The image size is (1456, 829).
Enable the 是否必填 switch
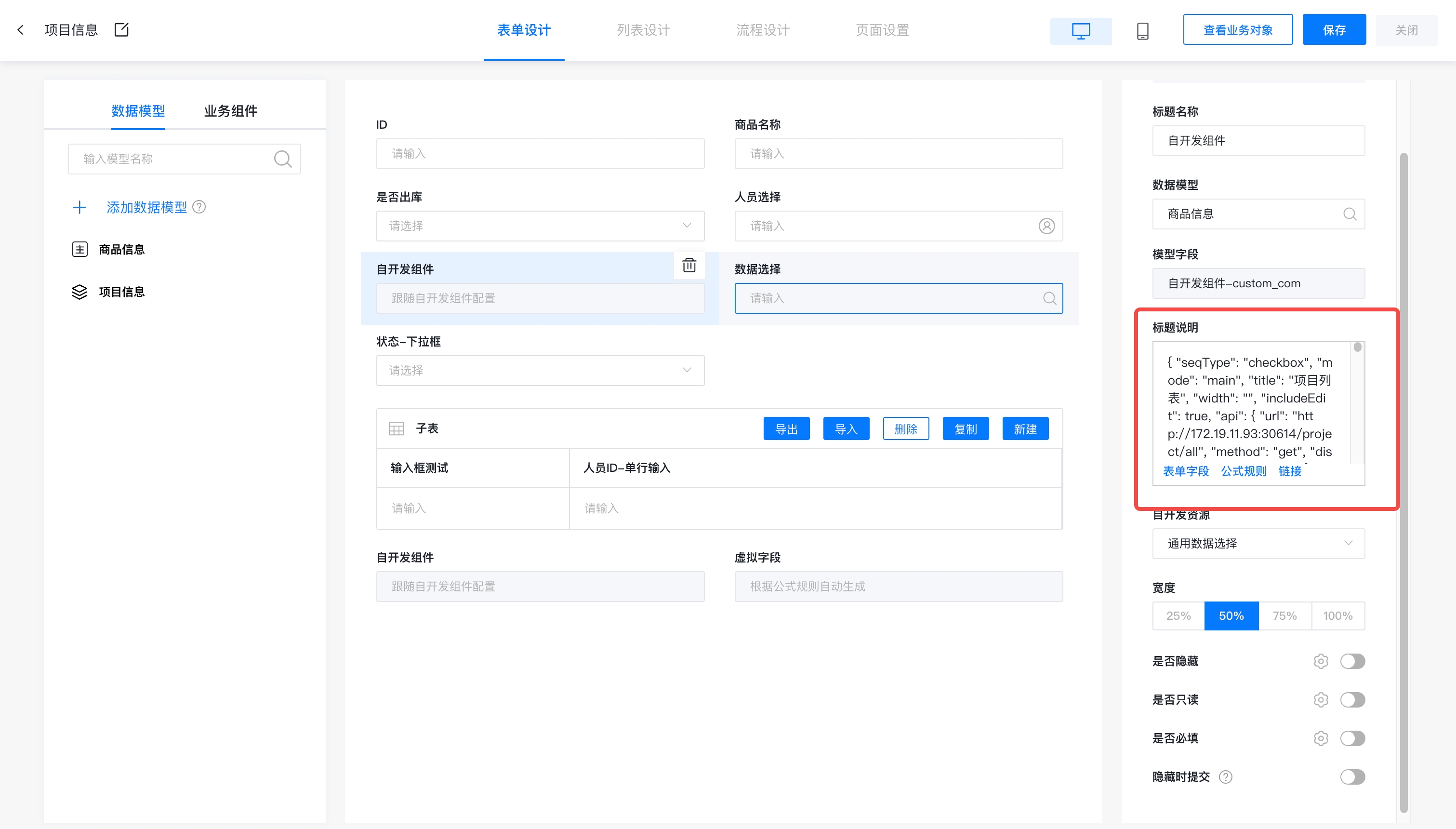coord(1352,738)
